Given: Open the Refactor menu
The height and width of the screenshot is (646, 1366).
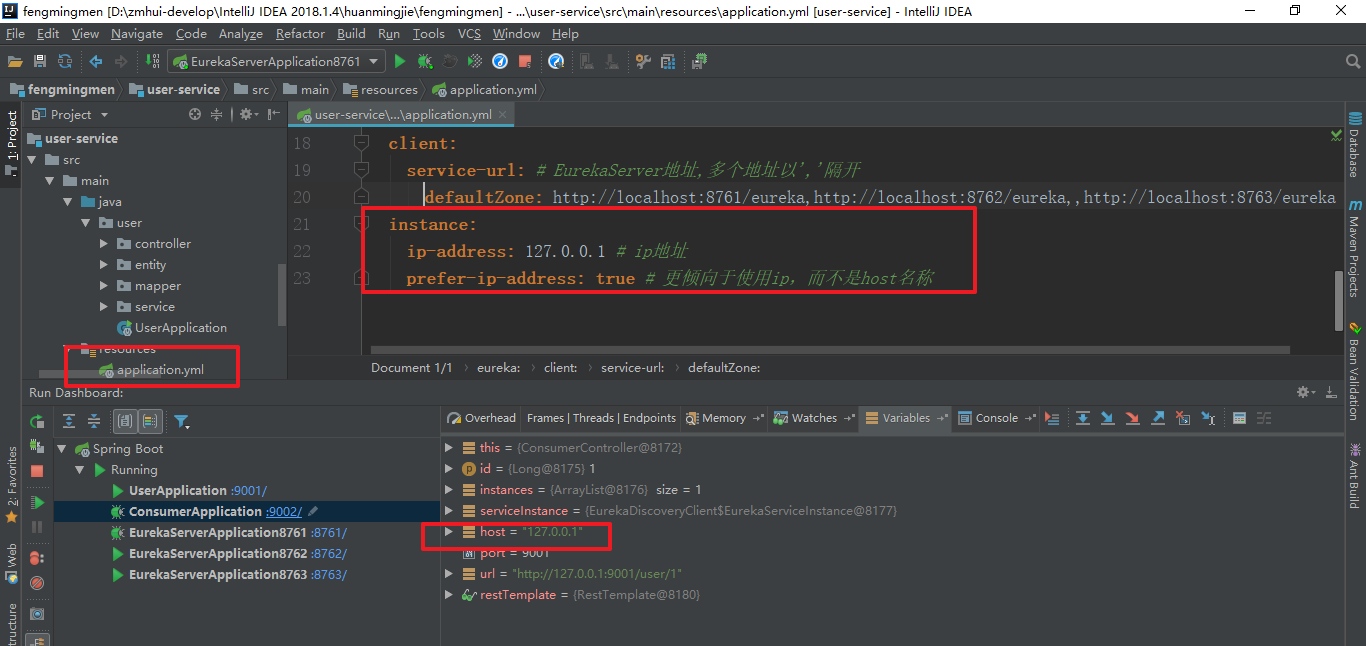Looking at the screenshot, I should [x=300, y=34].
